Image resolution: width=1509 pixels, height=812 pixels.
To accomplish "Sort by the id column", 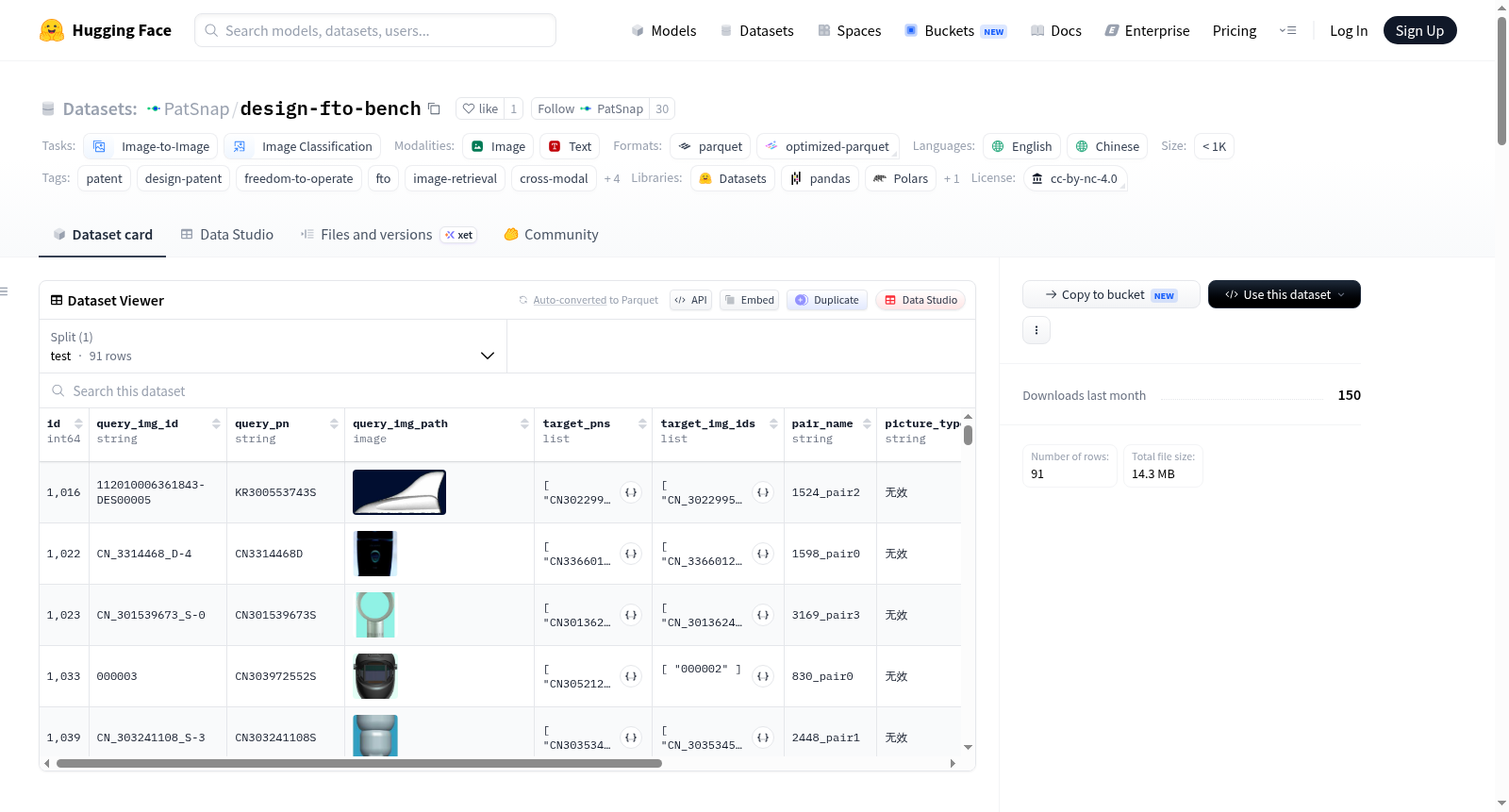I will click(x=78, y=423).
